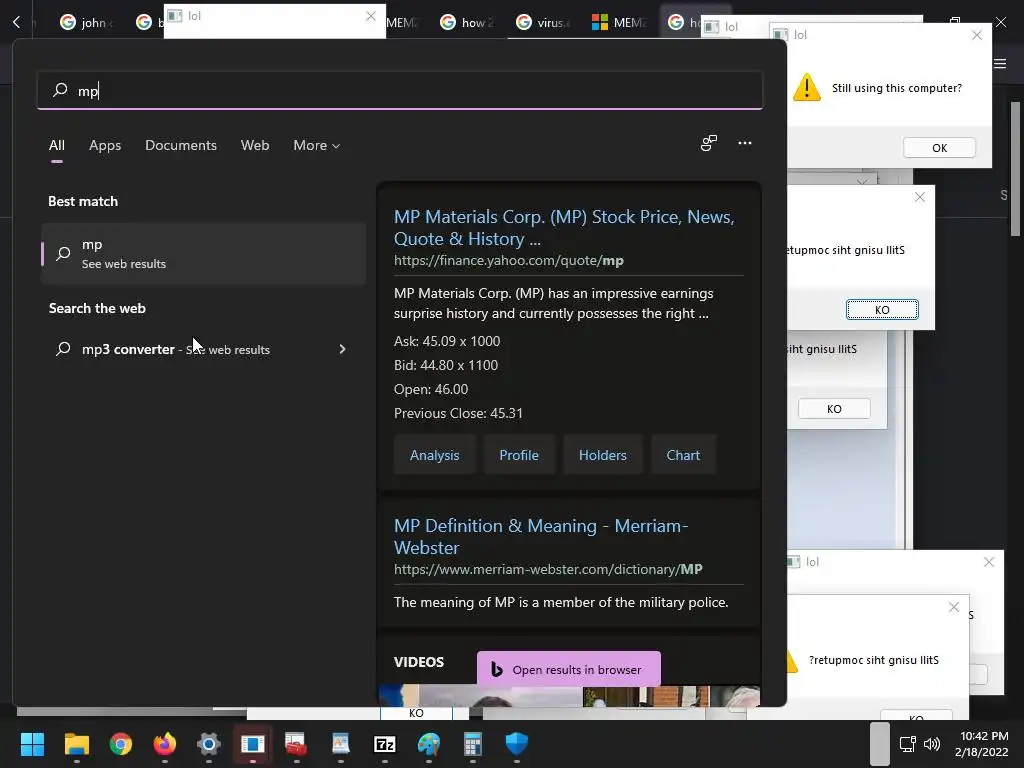Open the 7-Zip taskbar icon

[x=385, y=743]
